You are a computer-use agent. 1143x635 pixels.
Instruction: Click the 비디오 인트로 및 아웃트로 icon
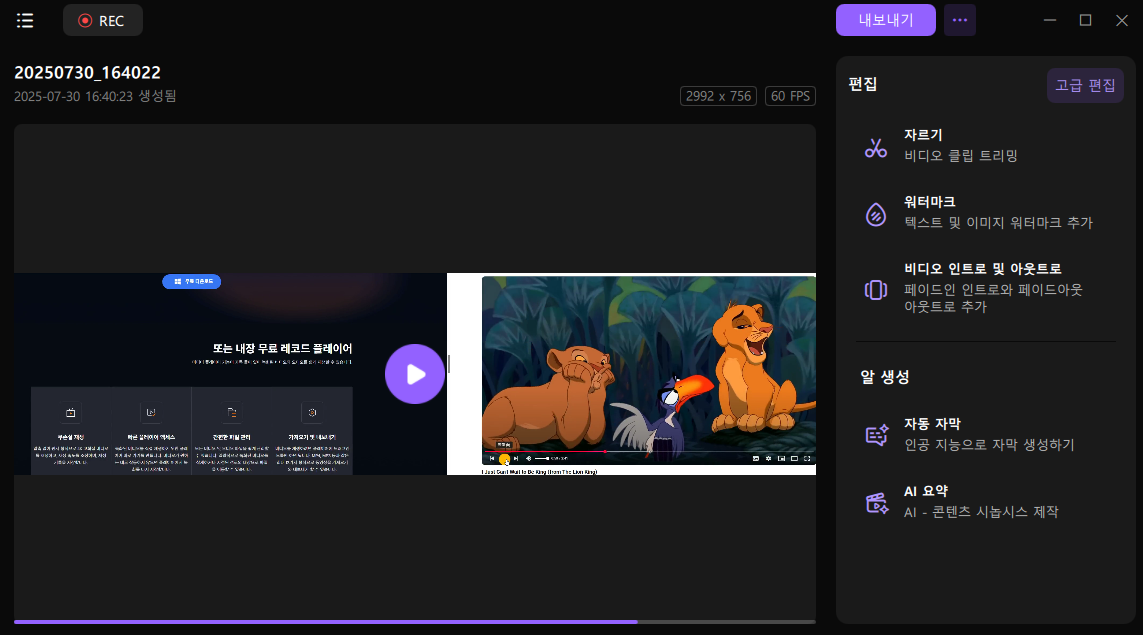(x=876, y=290)
